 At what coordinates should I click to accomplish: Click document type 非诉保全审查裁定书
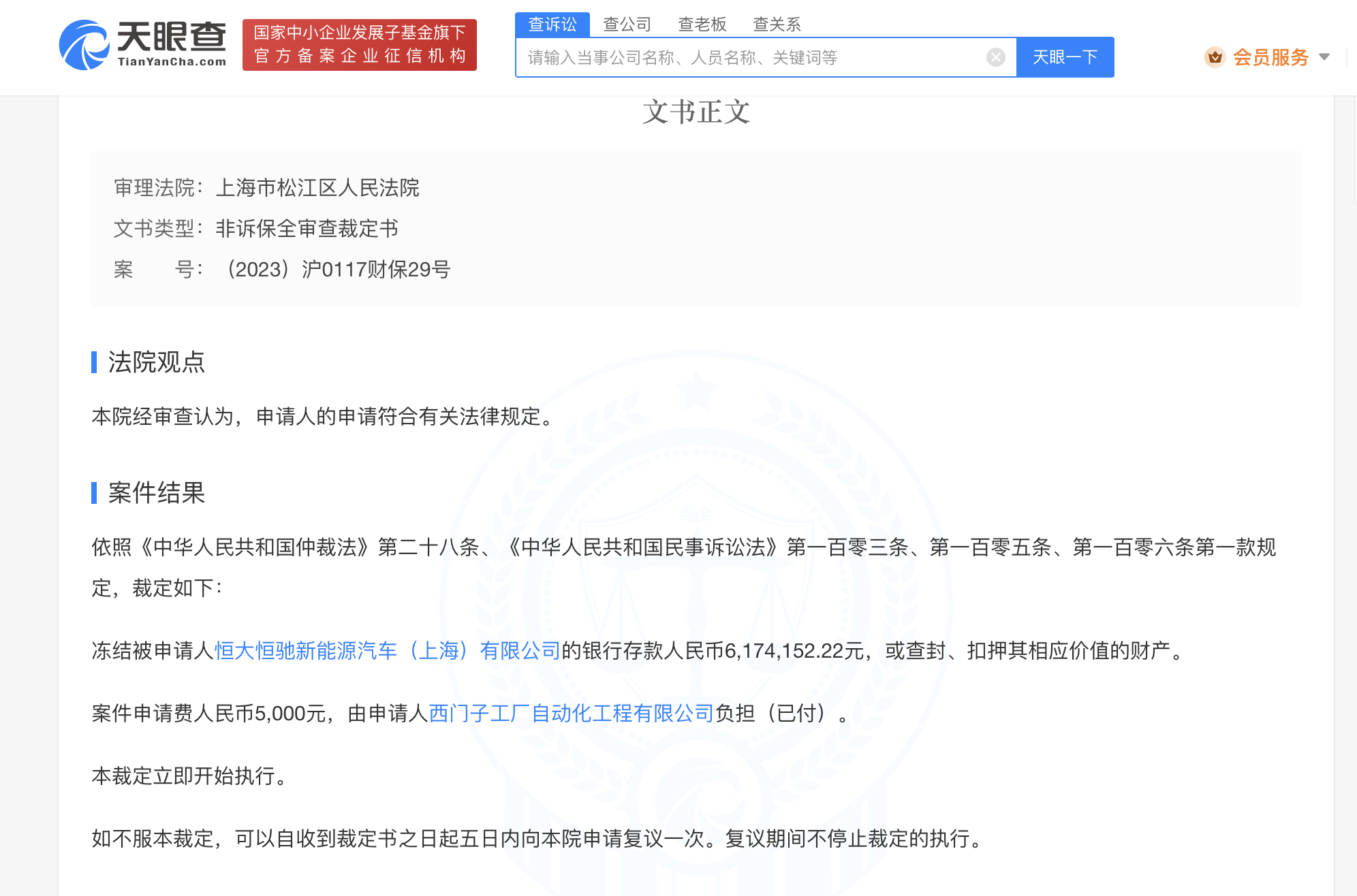click(x=307, y=229)
